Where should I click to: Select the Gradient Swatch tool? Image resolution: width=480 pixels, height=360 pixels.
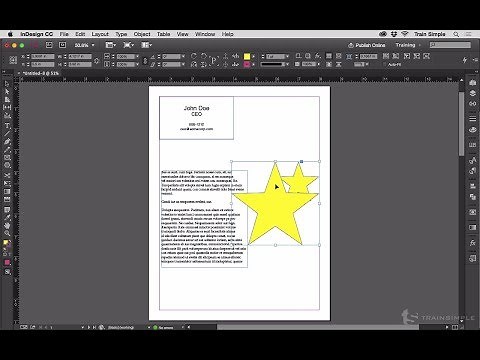(7, 192)
